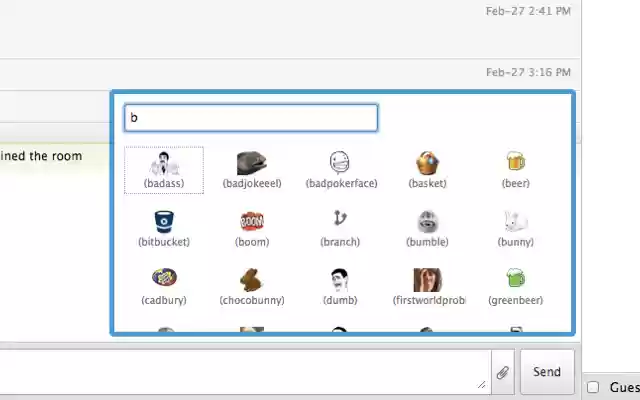Toggle the Guest checkbox
This screenshot has width=640, height=400.
coord(593,387)
